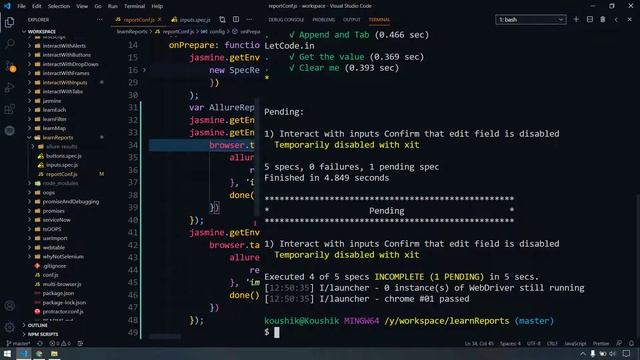The width and height of the screenshot is (640, 360).
Task: Expand the node_modules folder
Action: [x=60, y=183]
